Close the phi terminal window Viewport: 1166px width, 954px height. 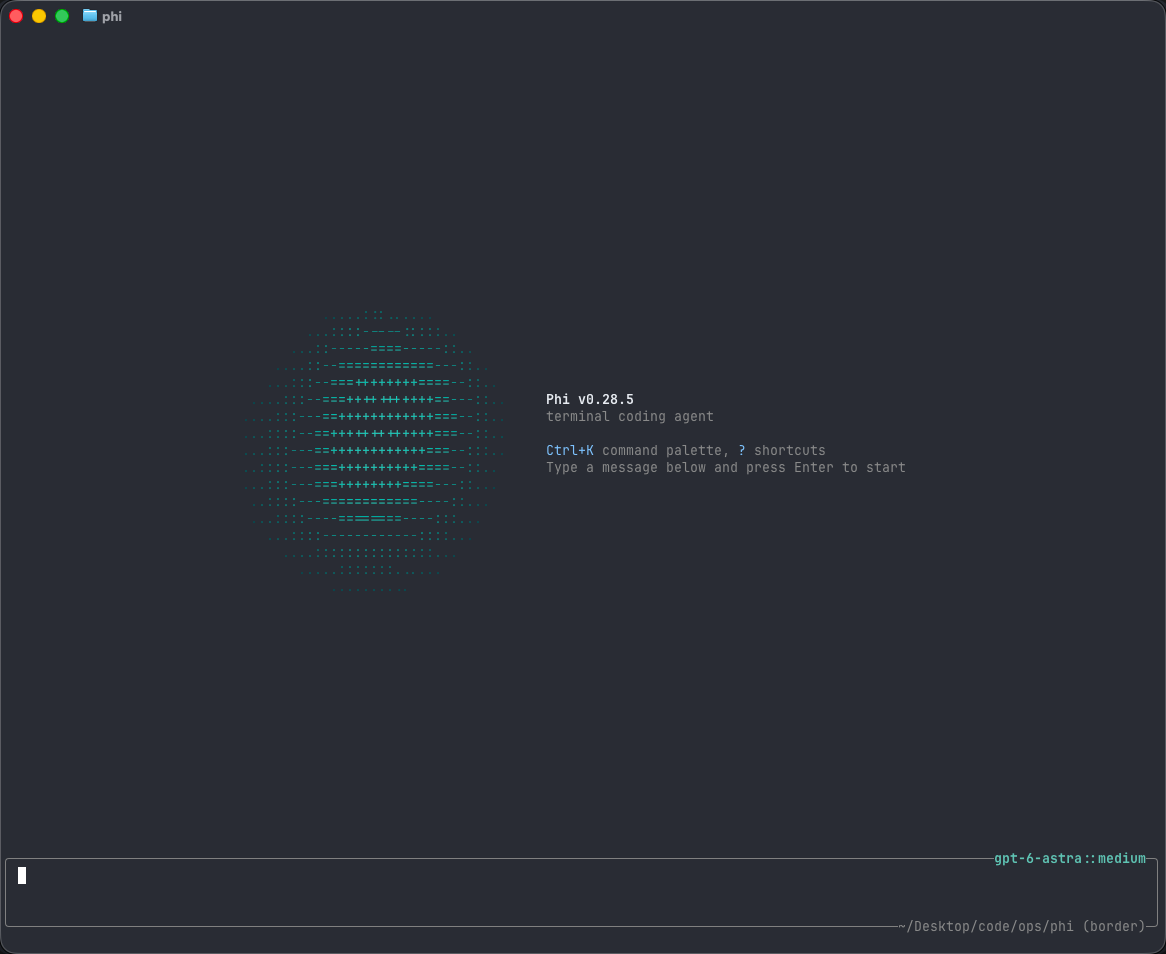(16, 16)
